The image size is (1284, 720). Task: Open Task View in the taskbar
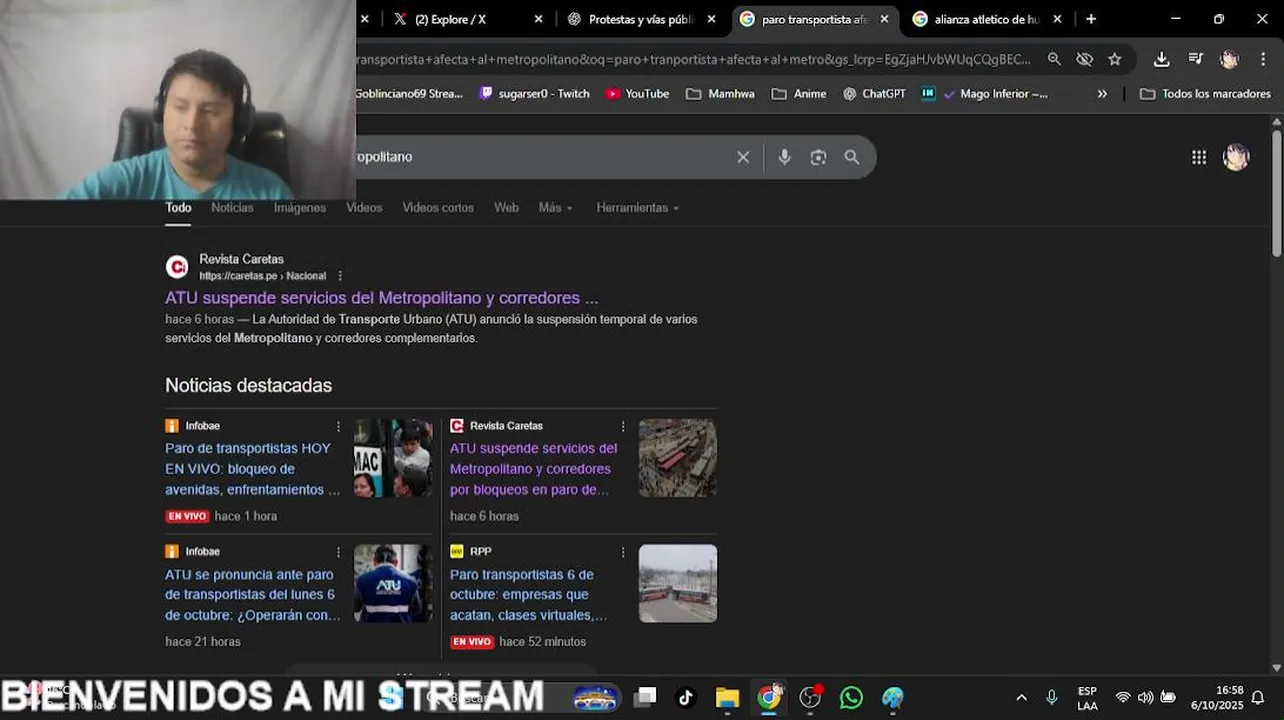645,697
